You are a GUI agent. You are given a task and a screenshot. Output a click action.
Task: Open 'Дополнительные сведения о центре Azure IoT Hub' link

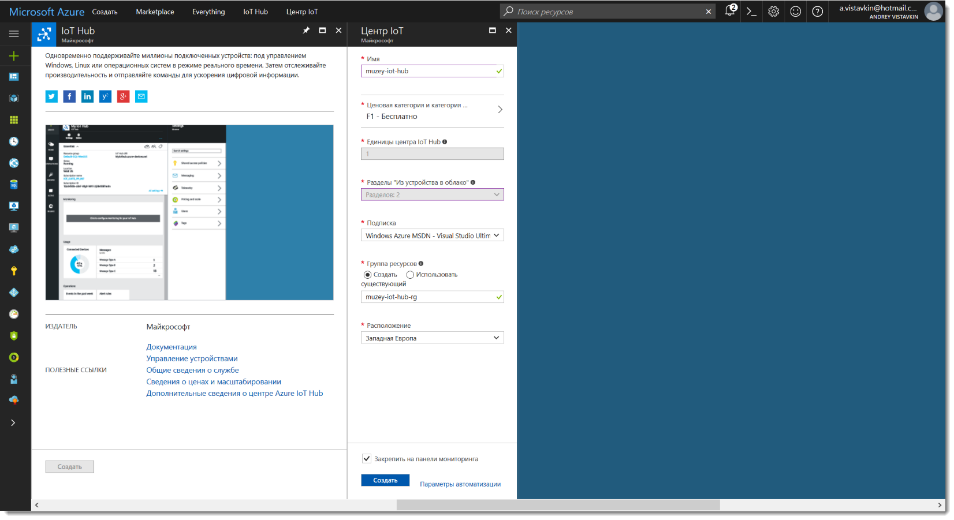(x=234, y=393)
